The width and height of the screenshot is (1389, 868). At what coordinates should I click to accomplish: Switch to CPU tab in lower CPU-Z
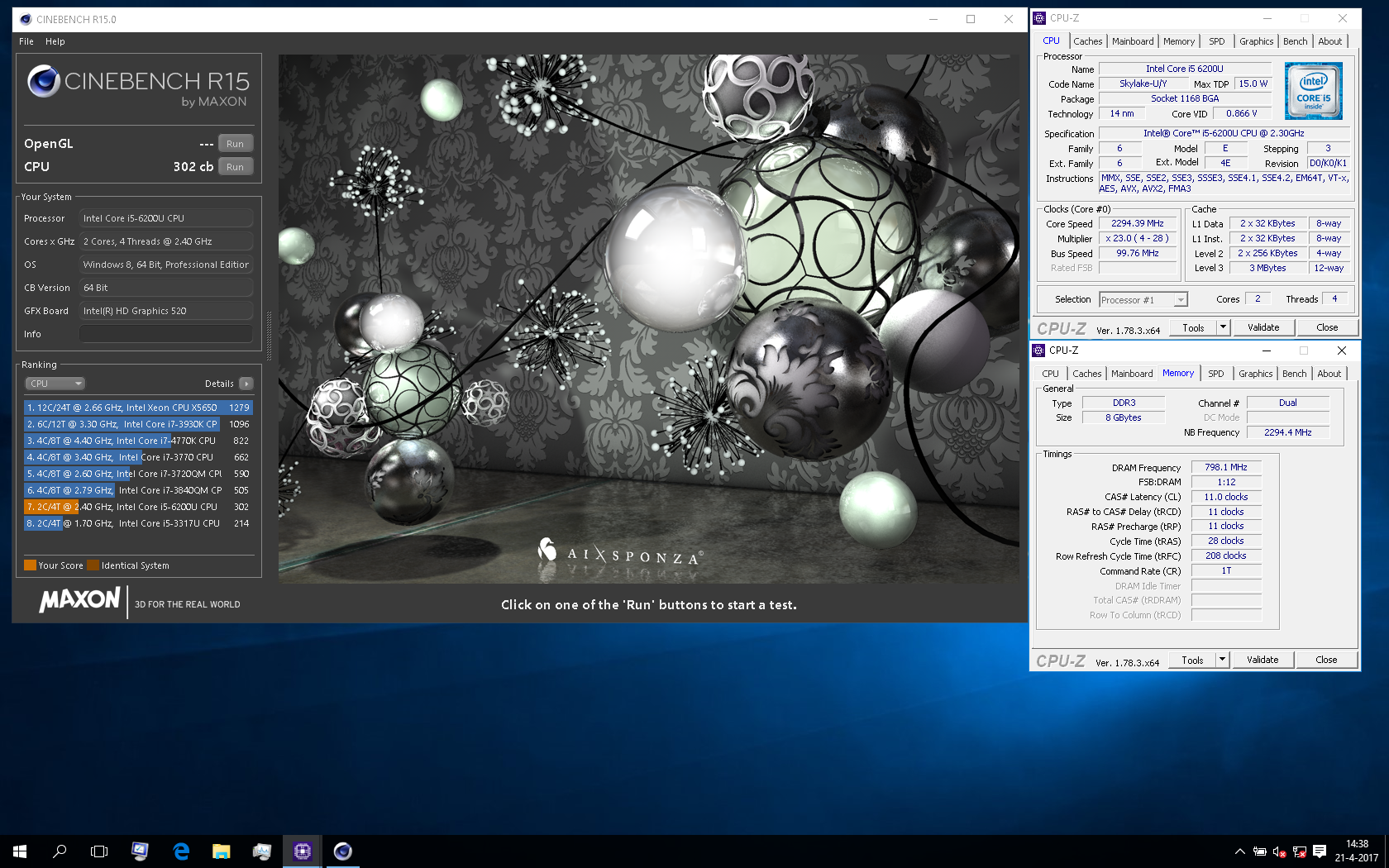point(1050,374)
